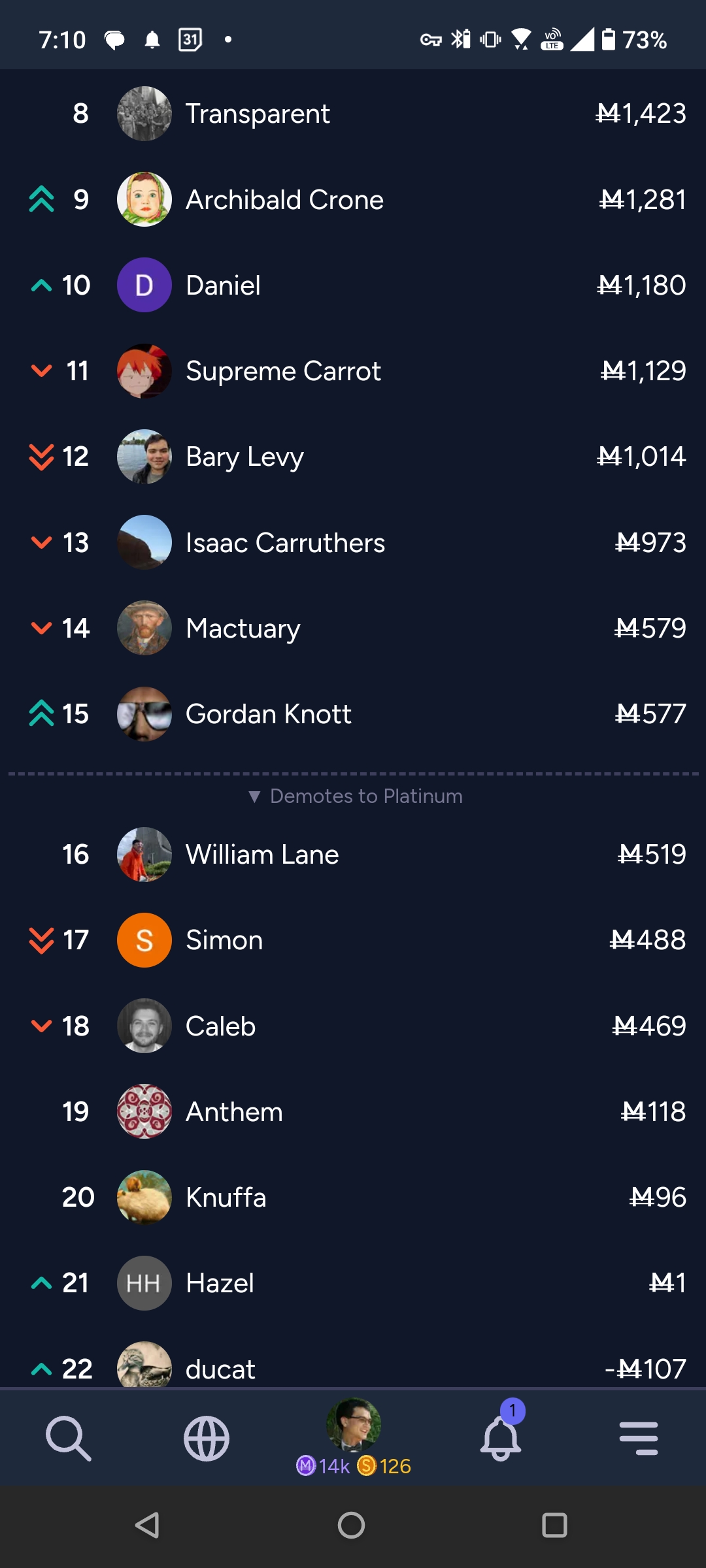Open the search magnifier in bottom navigation
706x1568 pixels.
69,1438
